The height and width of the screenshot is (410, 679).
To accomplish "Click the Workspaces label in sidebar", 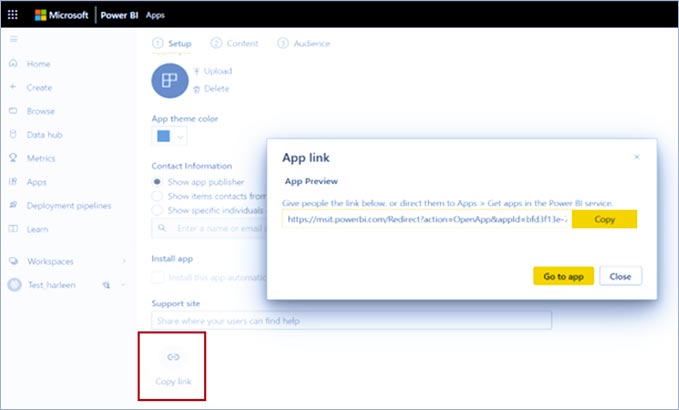I will pyautogui.click(x=50, y=261).
